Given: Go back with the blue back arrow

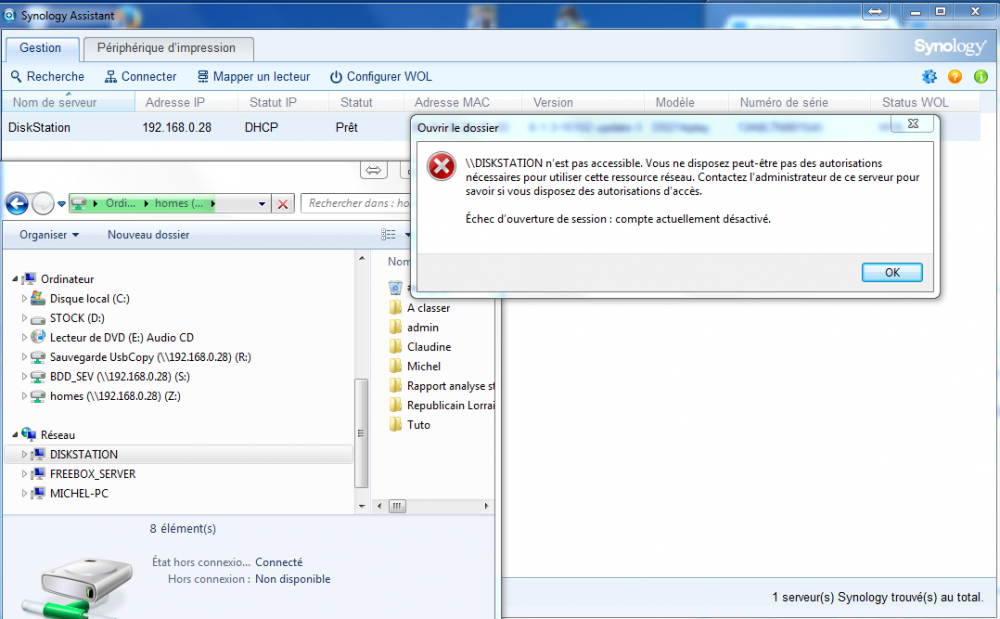Looking at the screenshot, I should [x=17, y=203].
